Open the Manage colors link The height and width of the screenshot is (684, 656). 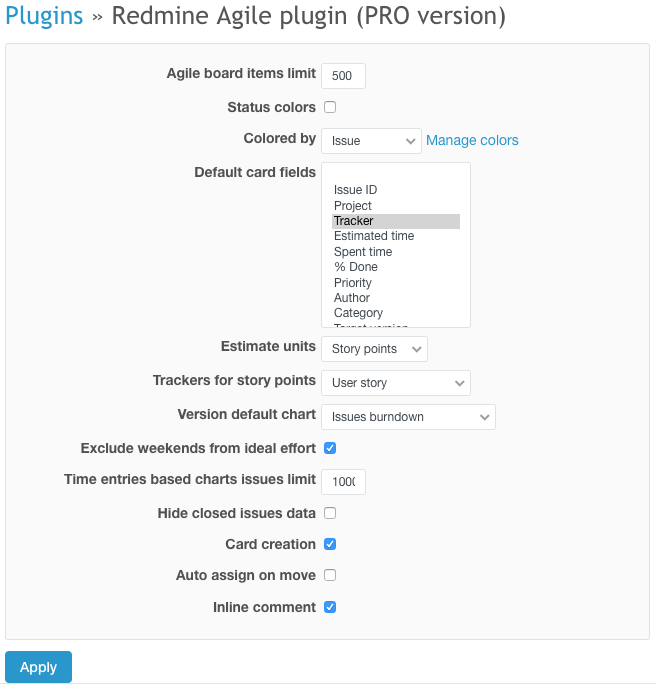(x=472, y=141)
